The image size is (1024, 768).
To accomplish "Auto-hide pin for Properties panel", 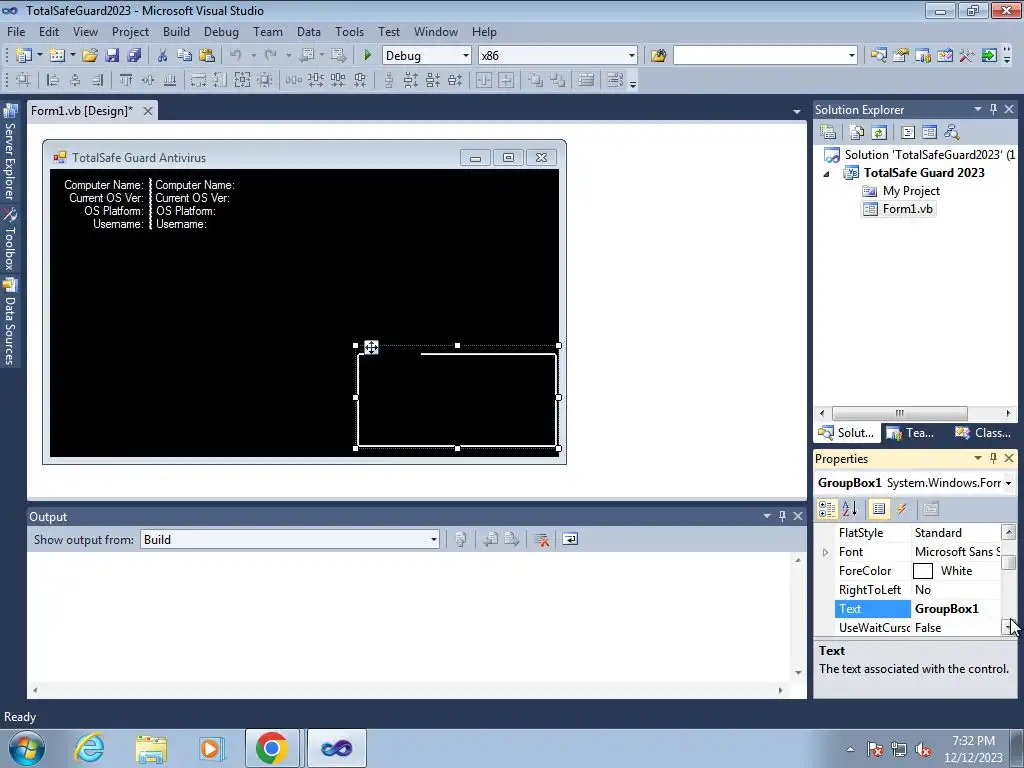I will pyautogui.click(x=993, y=458).
